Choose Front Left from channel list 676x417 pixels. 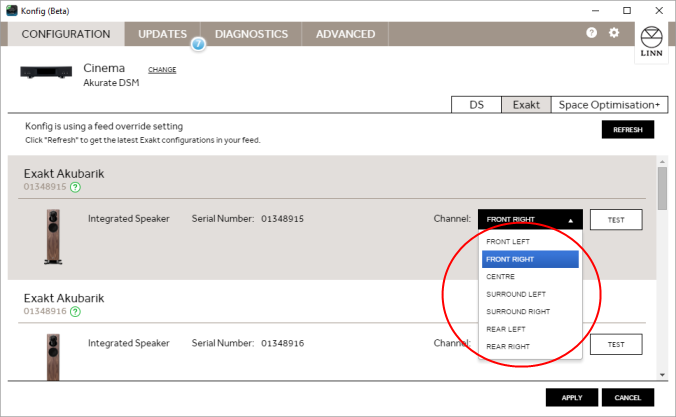(x=530, y=241)
